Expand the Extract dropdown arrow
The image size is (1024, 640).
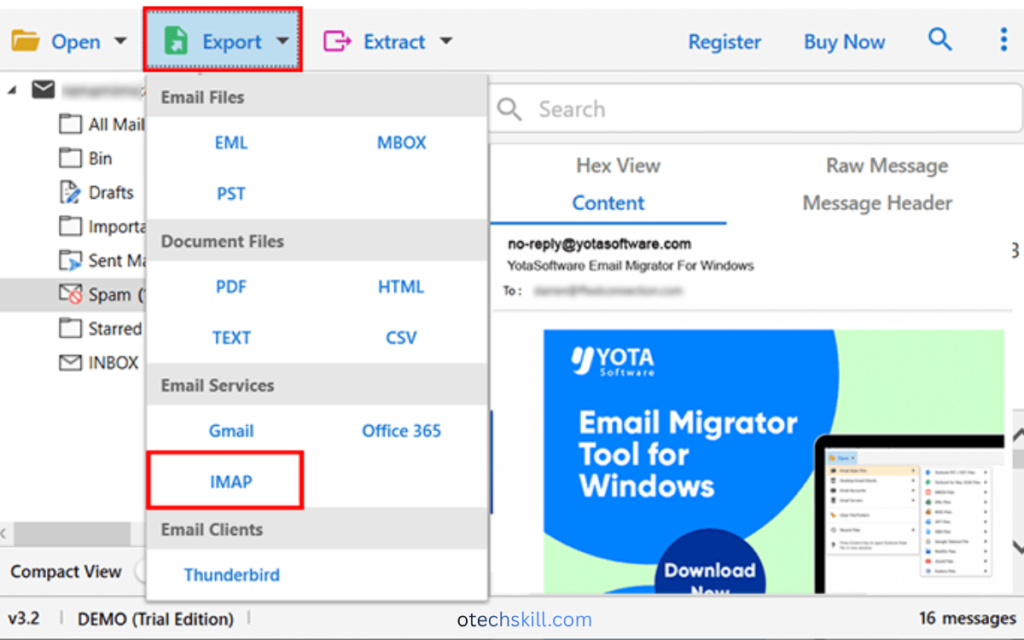pyautogui.click(x=446, y=41)
